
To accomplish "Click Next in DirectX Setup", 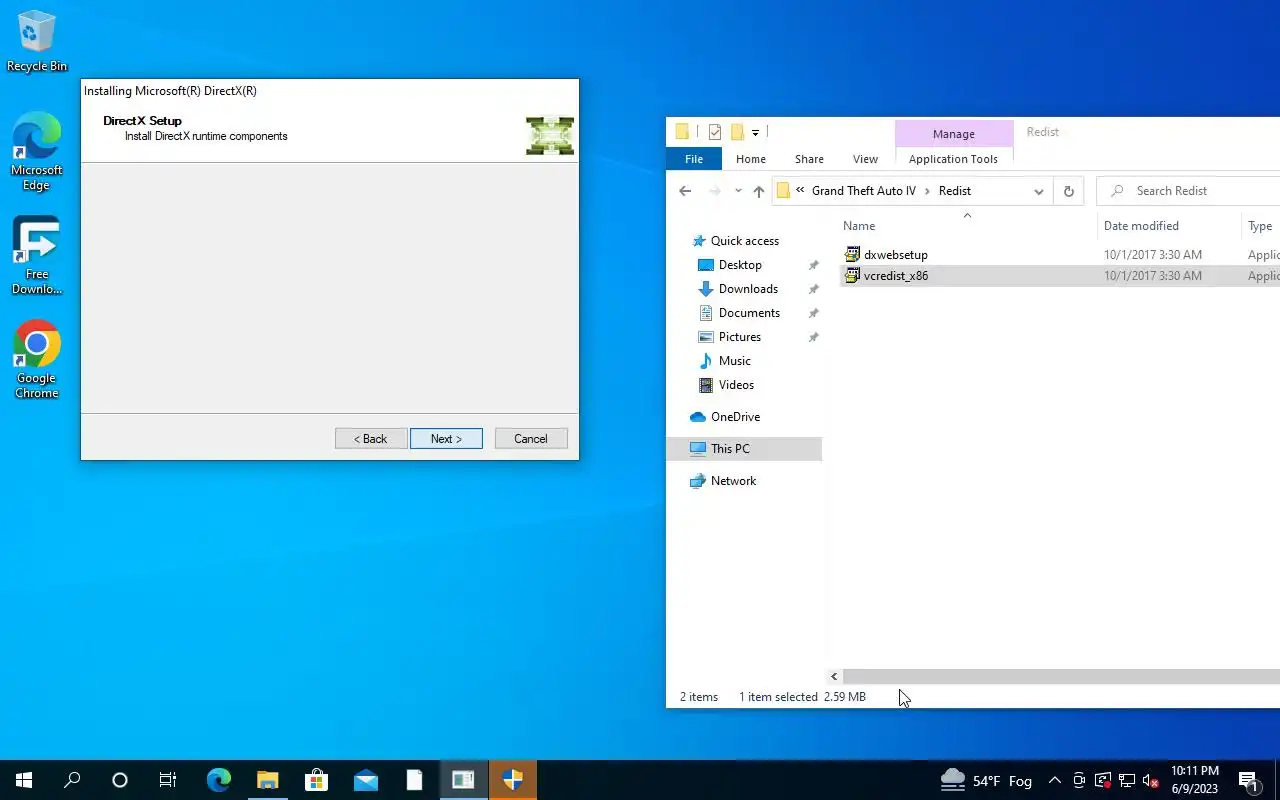I will (x=446, y=439).
